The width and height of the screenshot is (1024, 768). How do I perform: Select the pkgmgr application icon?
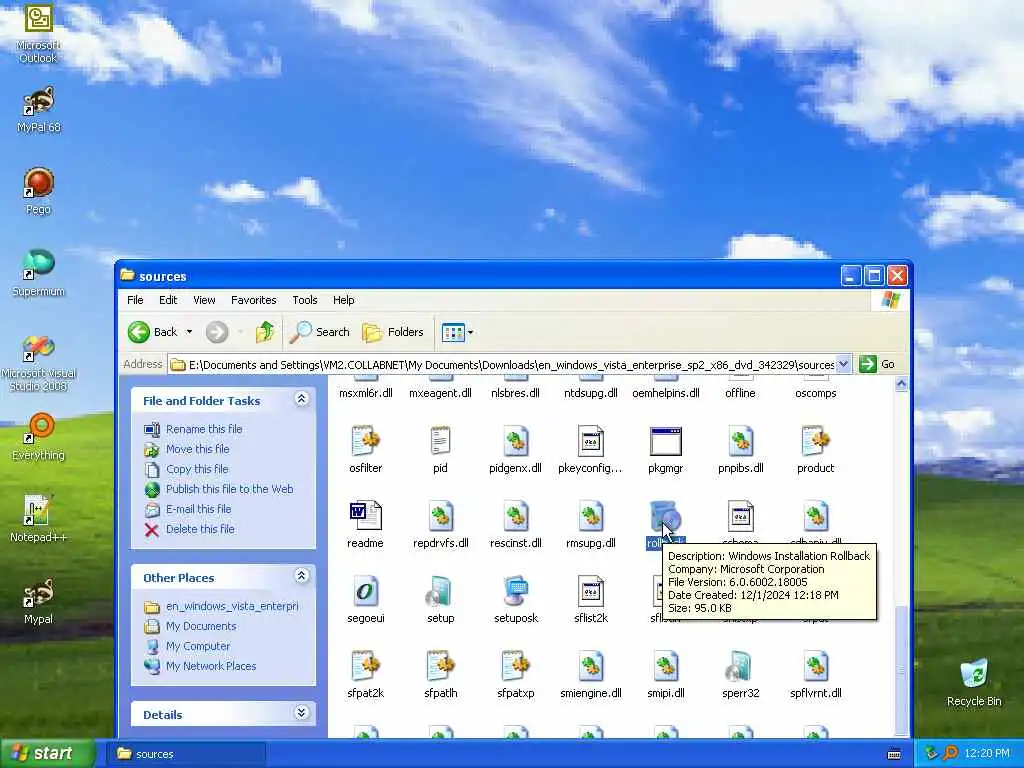[665, 442]
